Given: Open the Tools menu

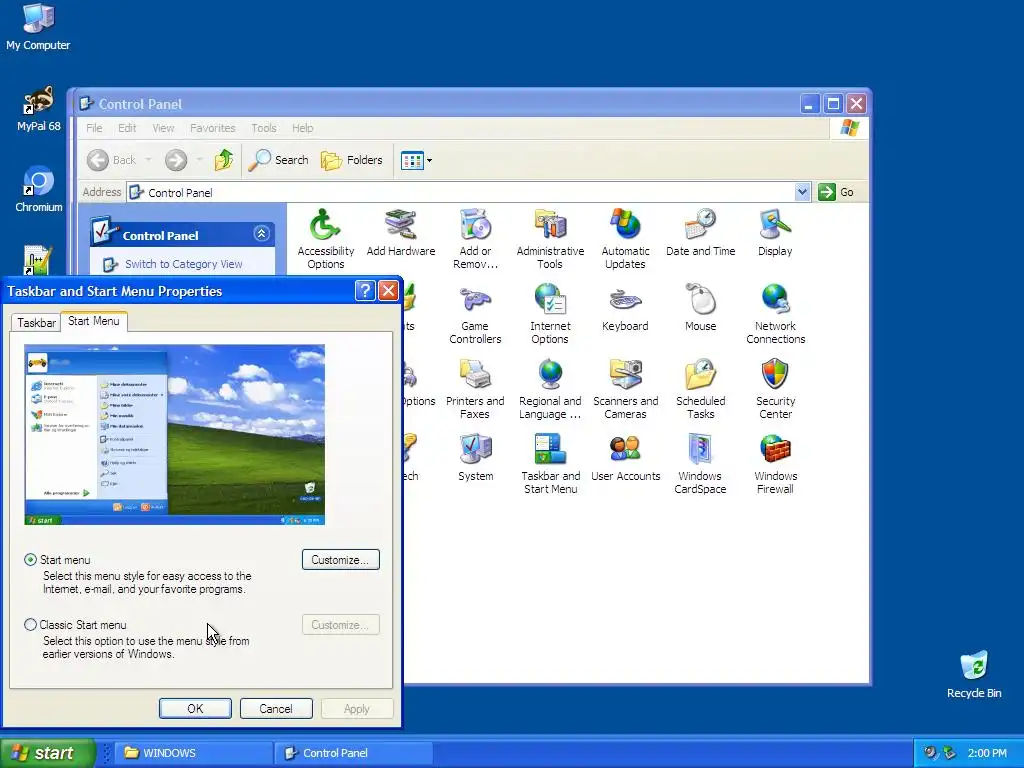Looking at the screenshot, I should click(264, 128).
